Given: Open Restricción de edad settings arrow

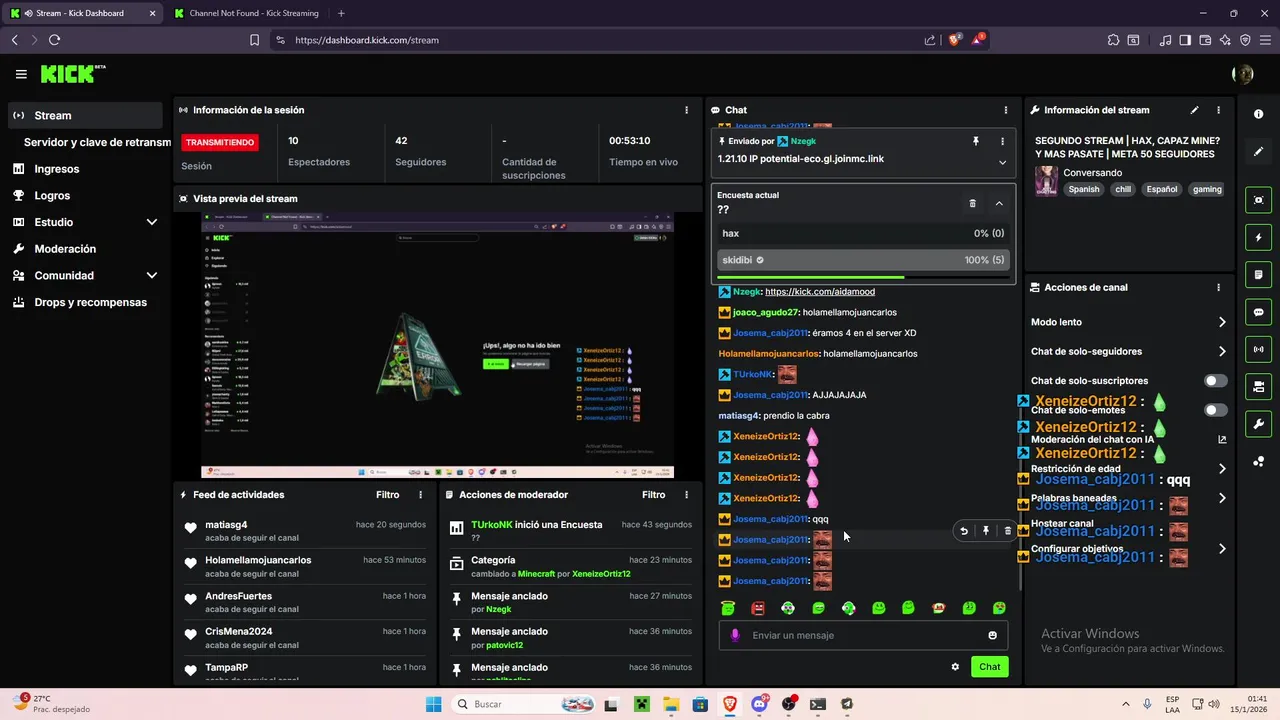Looking at the screenshot, I should (x=1222, y=468).
